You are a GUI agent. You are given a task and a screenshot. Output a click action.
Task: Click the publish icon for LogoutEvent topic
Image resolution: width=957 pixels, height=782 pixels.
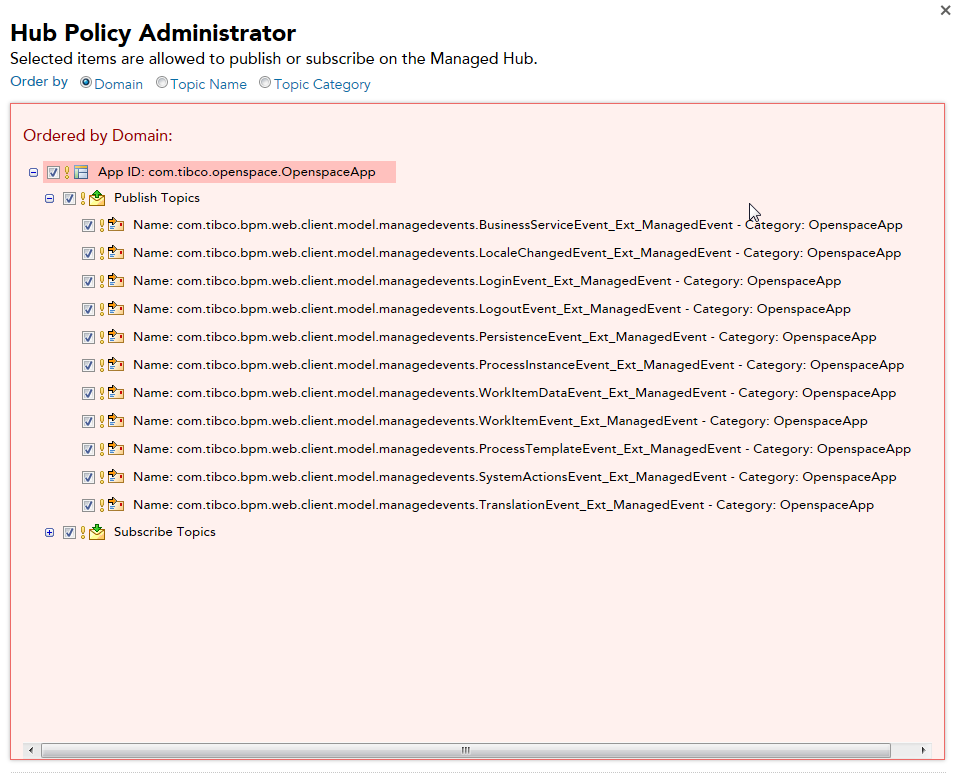[116, 310]
